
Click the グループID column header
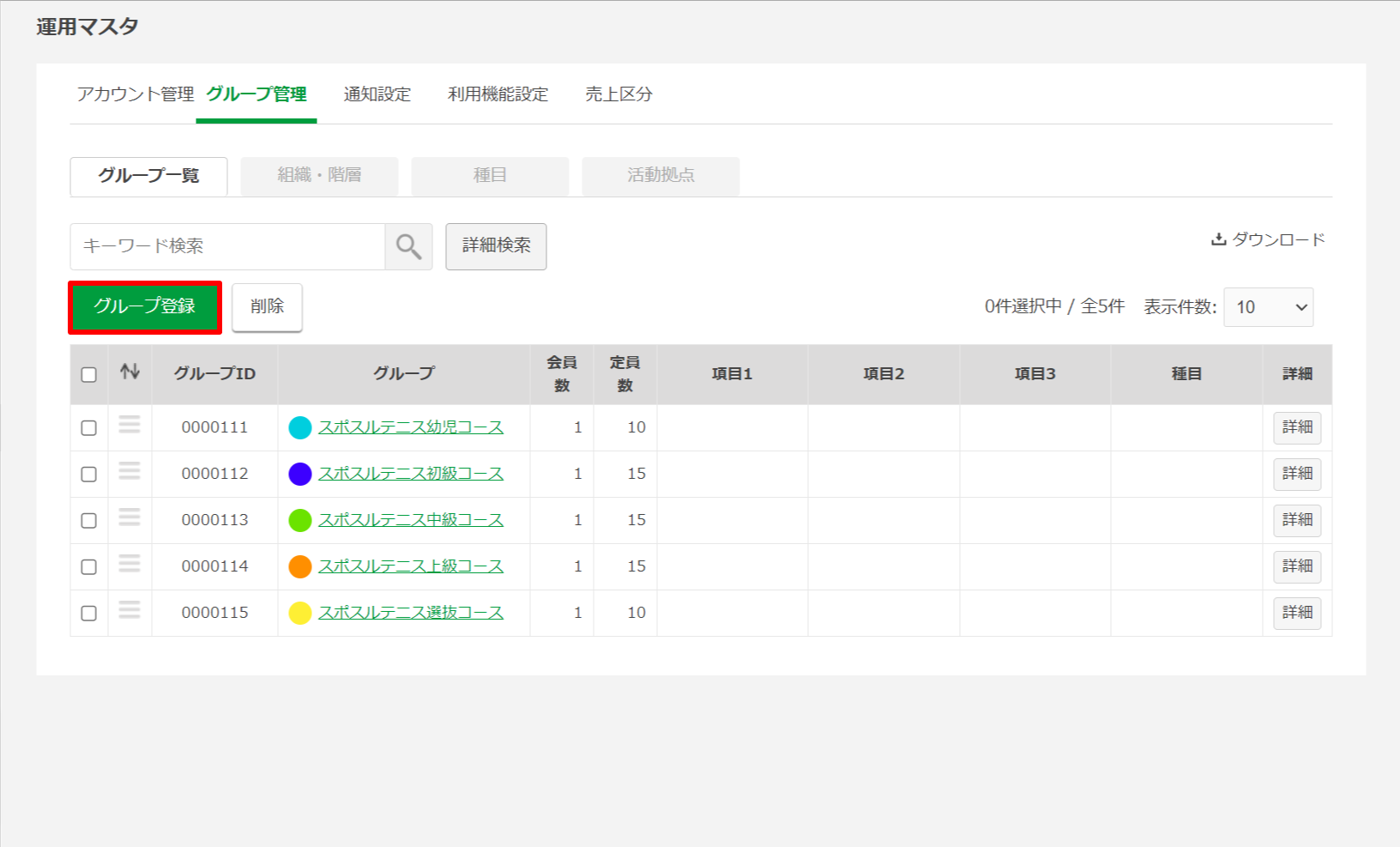[214, 374]
